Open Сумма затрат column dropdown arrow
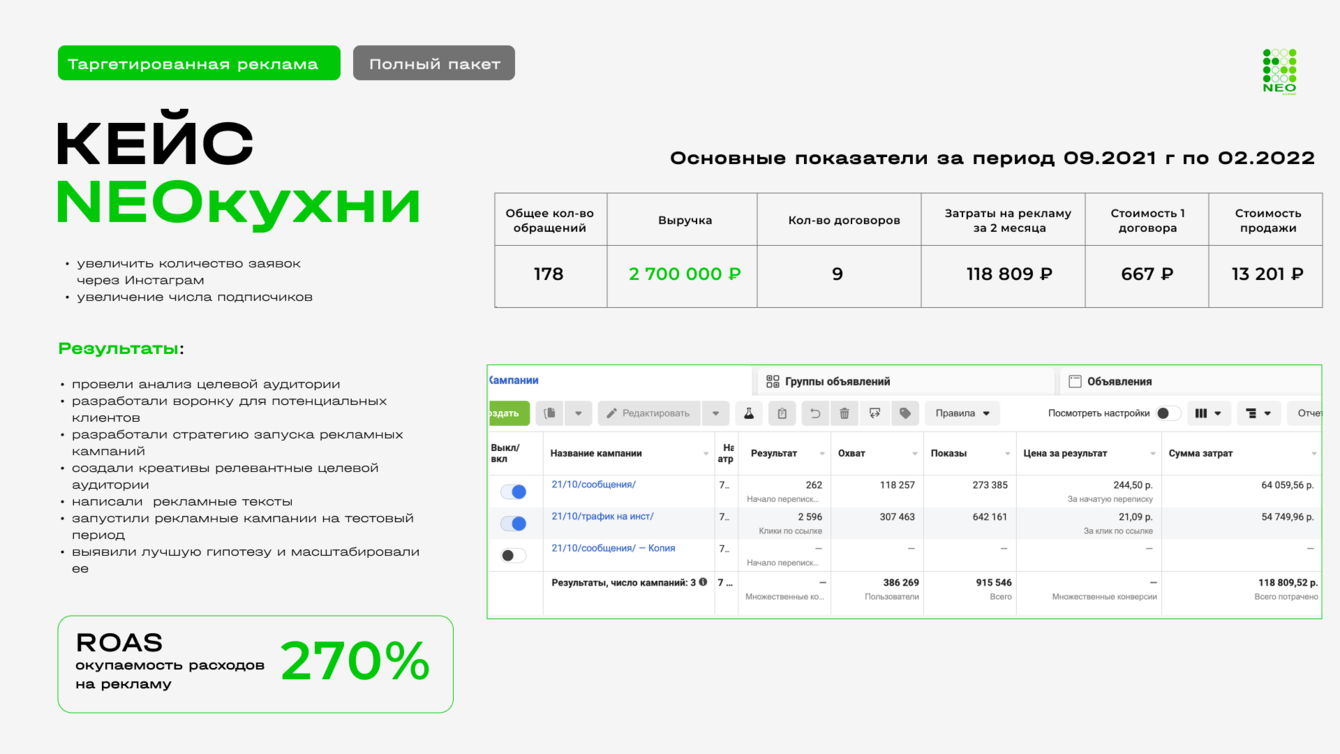The width and height of the screenshot is (1340, 754). point(1314,454)
